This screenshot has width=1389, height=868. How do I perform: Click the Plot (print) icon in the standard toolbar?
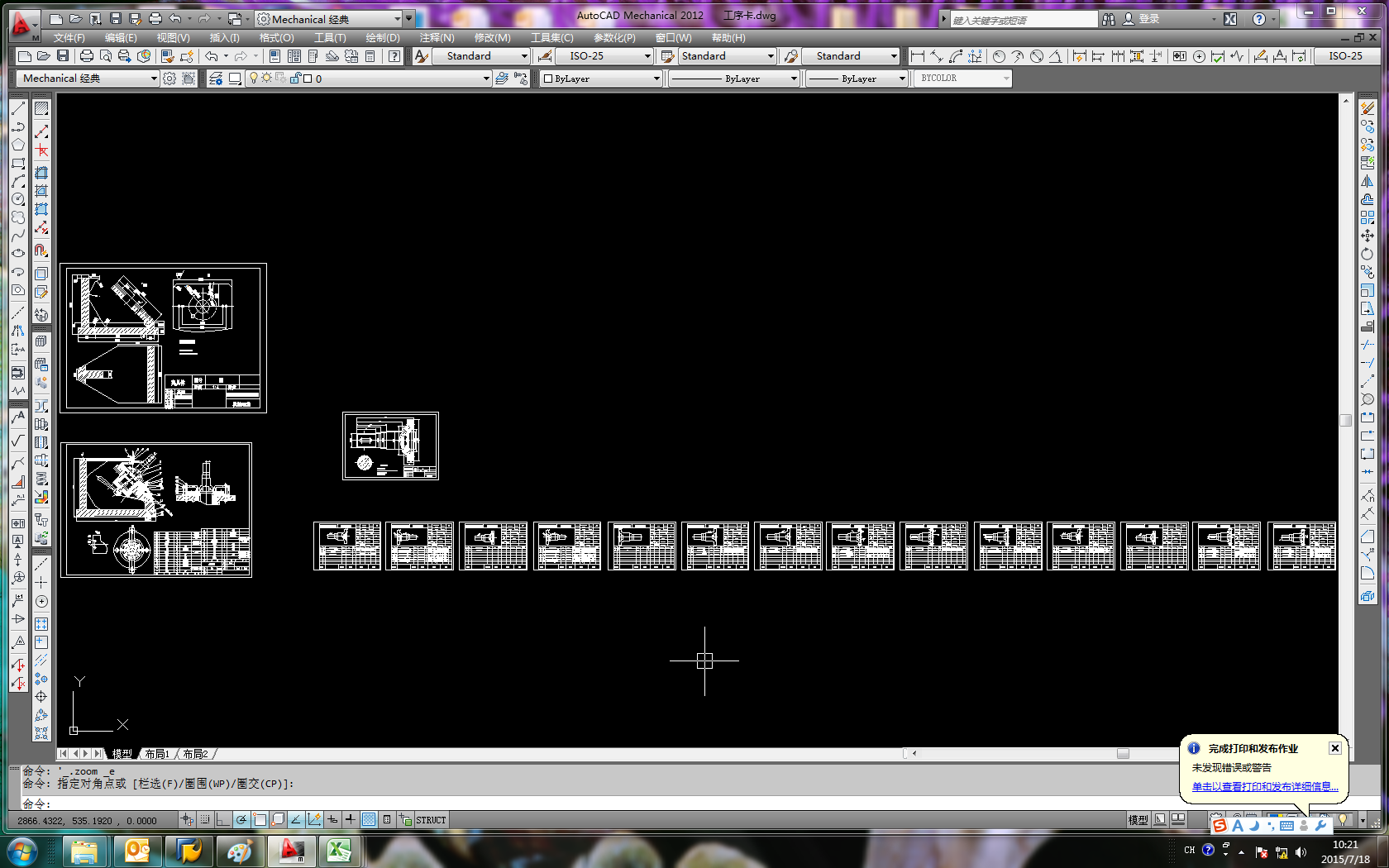86,56
